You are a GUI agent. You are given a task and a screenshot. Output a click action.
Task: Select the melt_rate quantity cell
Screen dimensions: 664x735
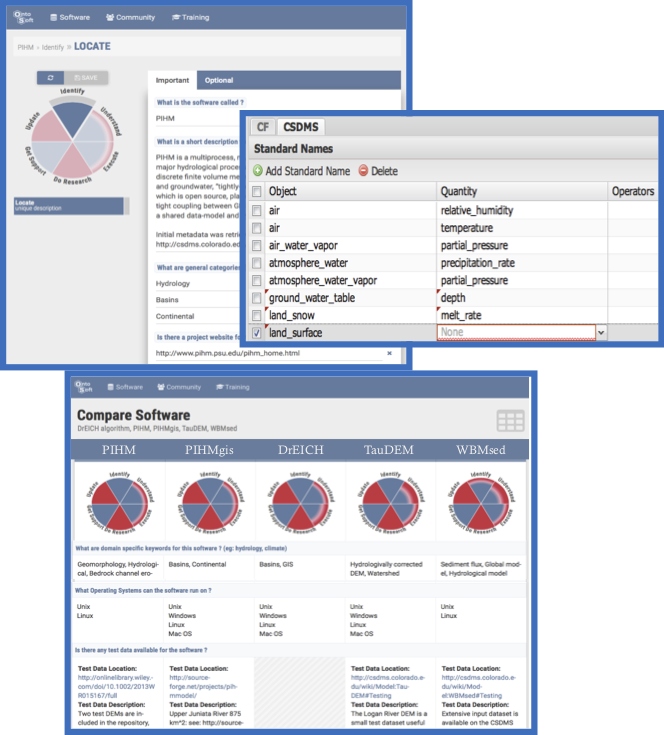(x=522, y=315)
